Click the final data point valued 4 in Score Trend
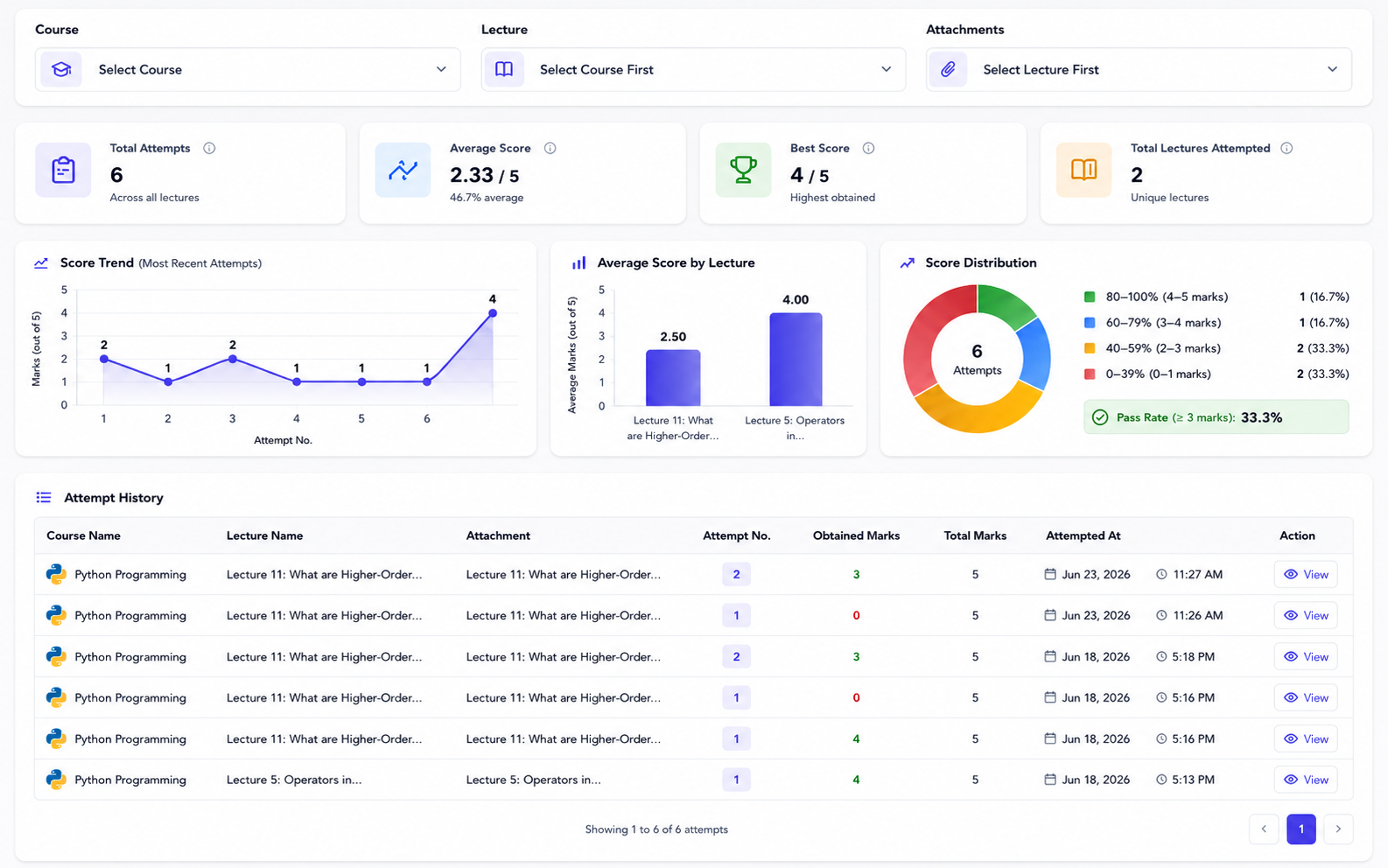The image size is (1388, 868). point(493,313)
